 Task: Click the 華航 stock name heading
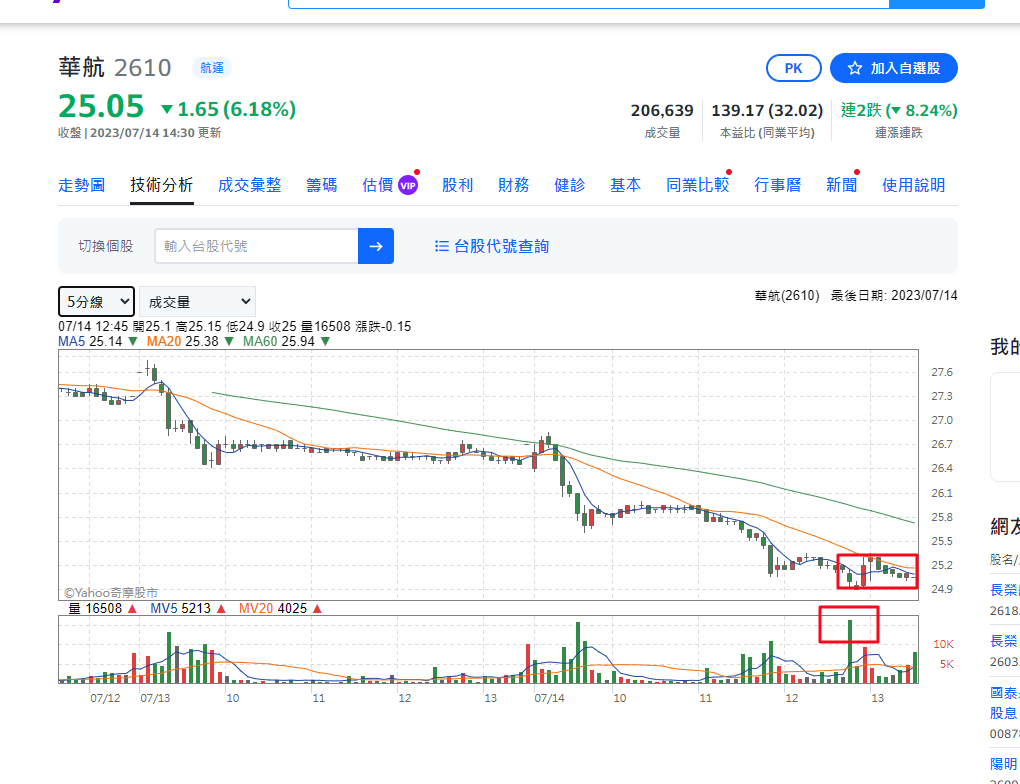point(81,68)
